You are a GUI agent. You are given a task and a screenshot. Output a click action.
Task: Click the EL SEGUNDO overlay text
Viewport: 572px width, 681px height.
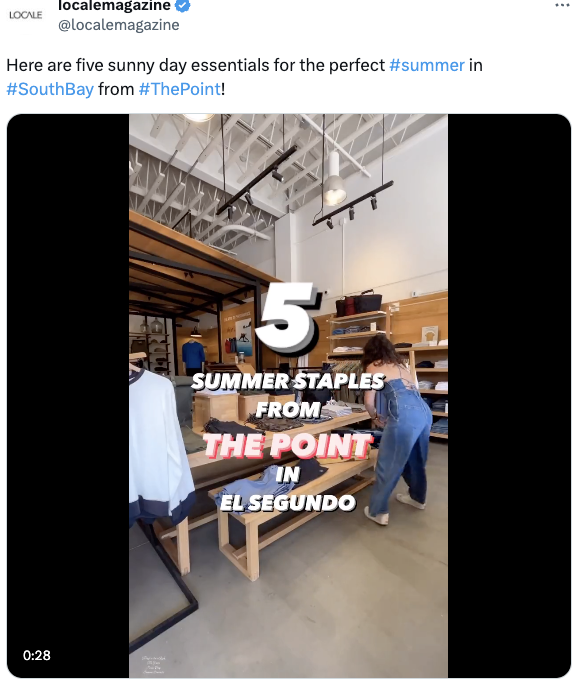(288, 502)
